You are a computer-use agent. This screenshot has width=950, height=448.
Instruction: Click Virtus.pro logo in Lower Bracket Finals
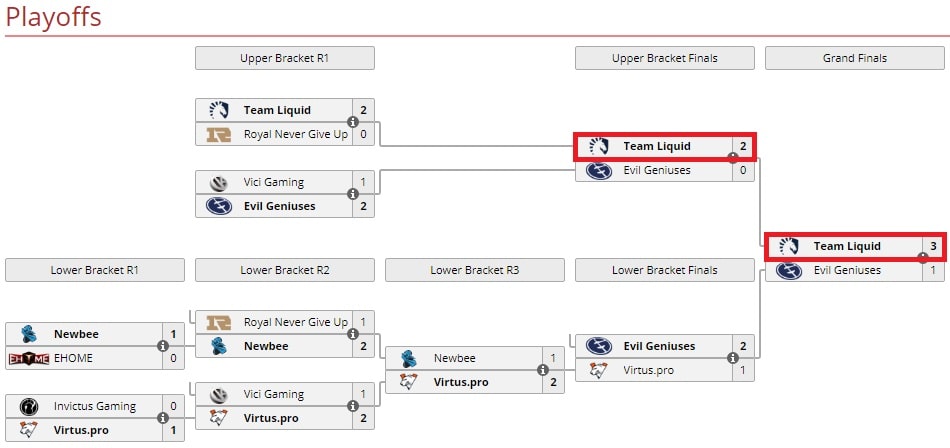click(599, 370)
